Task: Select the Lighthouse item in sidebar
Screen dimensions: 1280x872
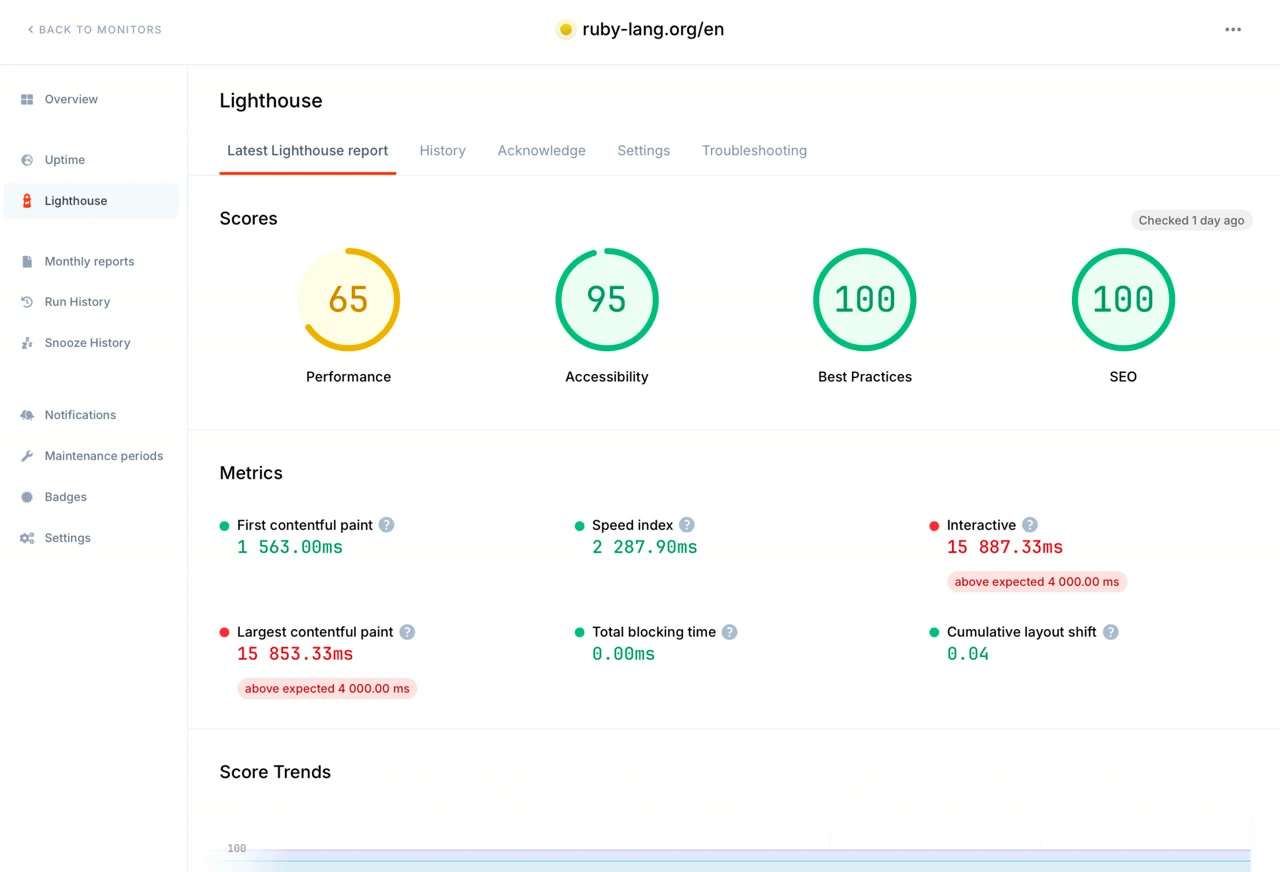Action: (x=91, y=201)
